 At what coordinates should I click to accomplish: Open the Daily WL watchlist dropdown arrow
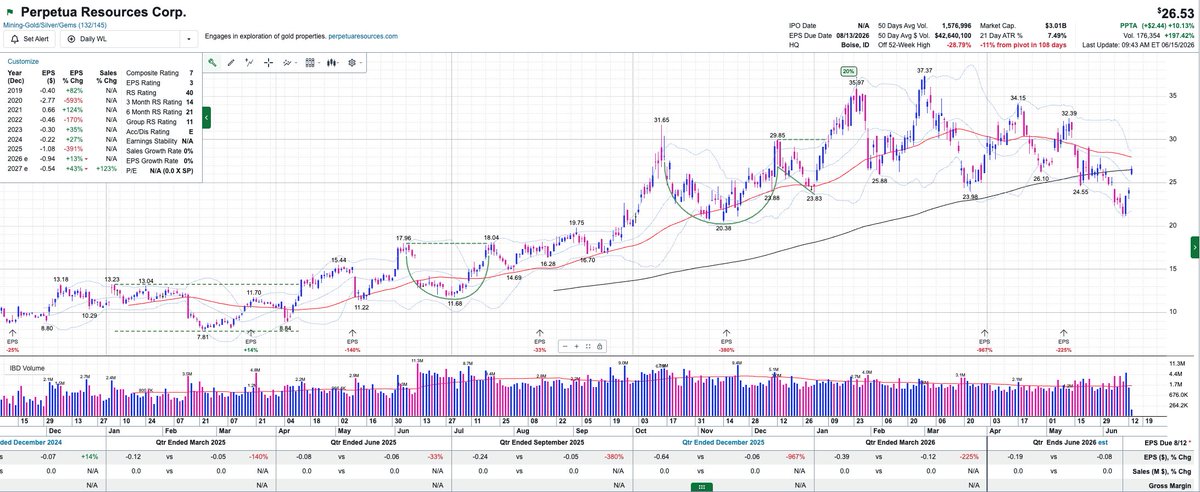click(x=188, y=39)
